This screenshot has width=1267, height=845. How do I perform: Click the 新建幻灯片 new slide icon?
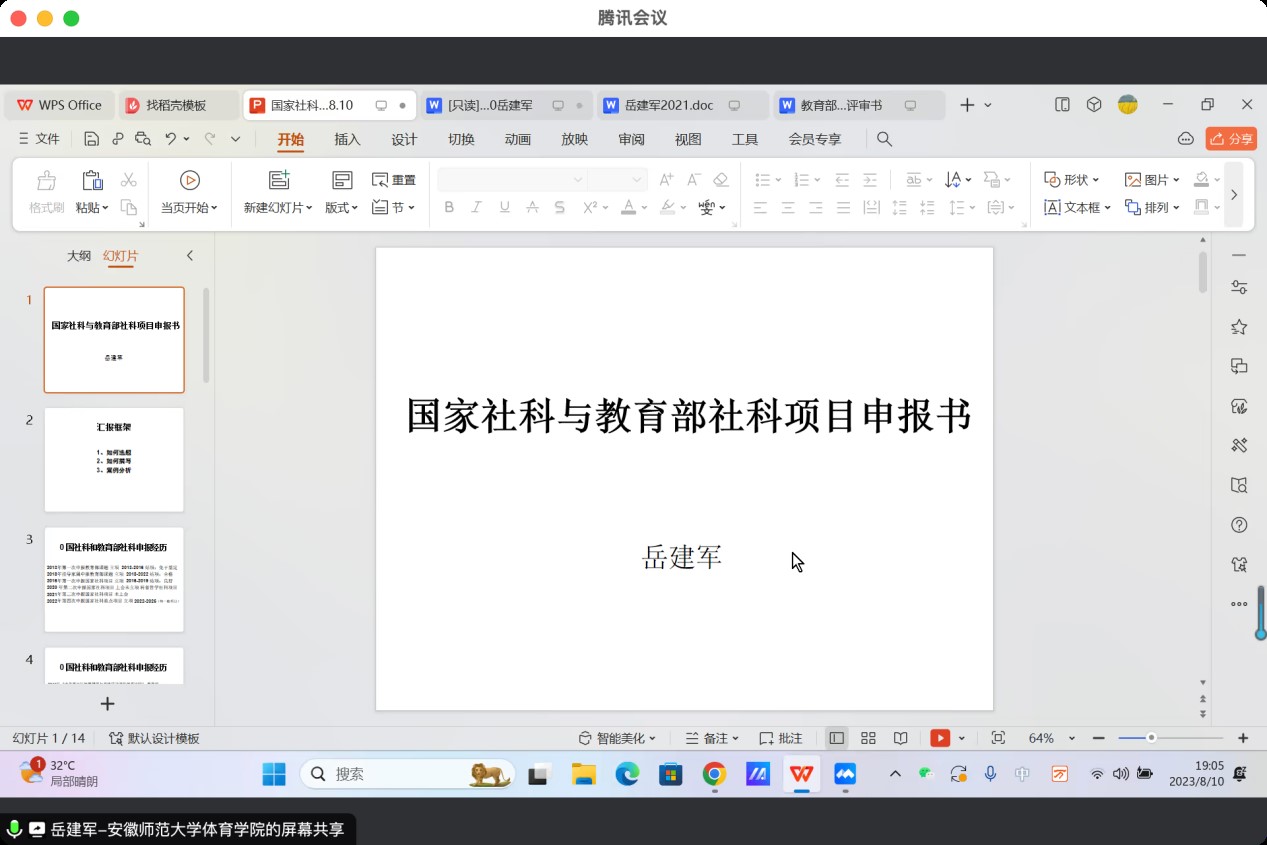tap(279, 180)
